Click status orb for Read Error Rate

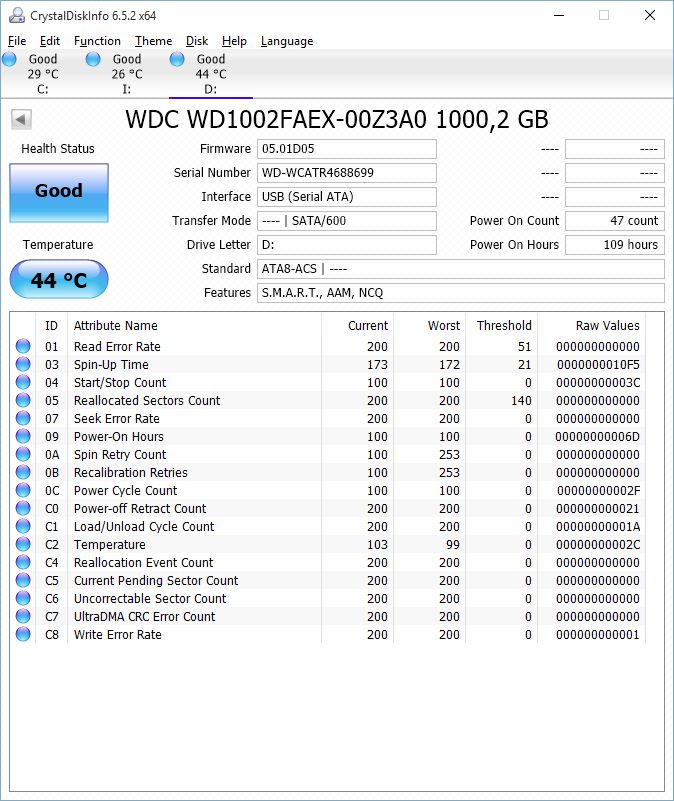pyautogui.click(x=23, y=346)
